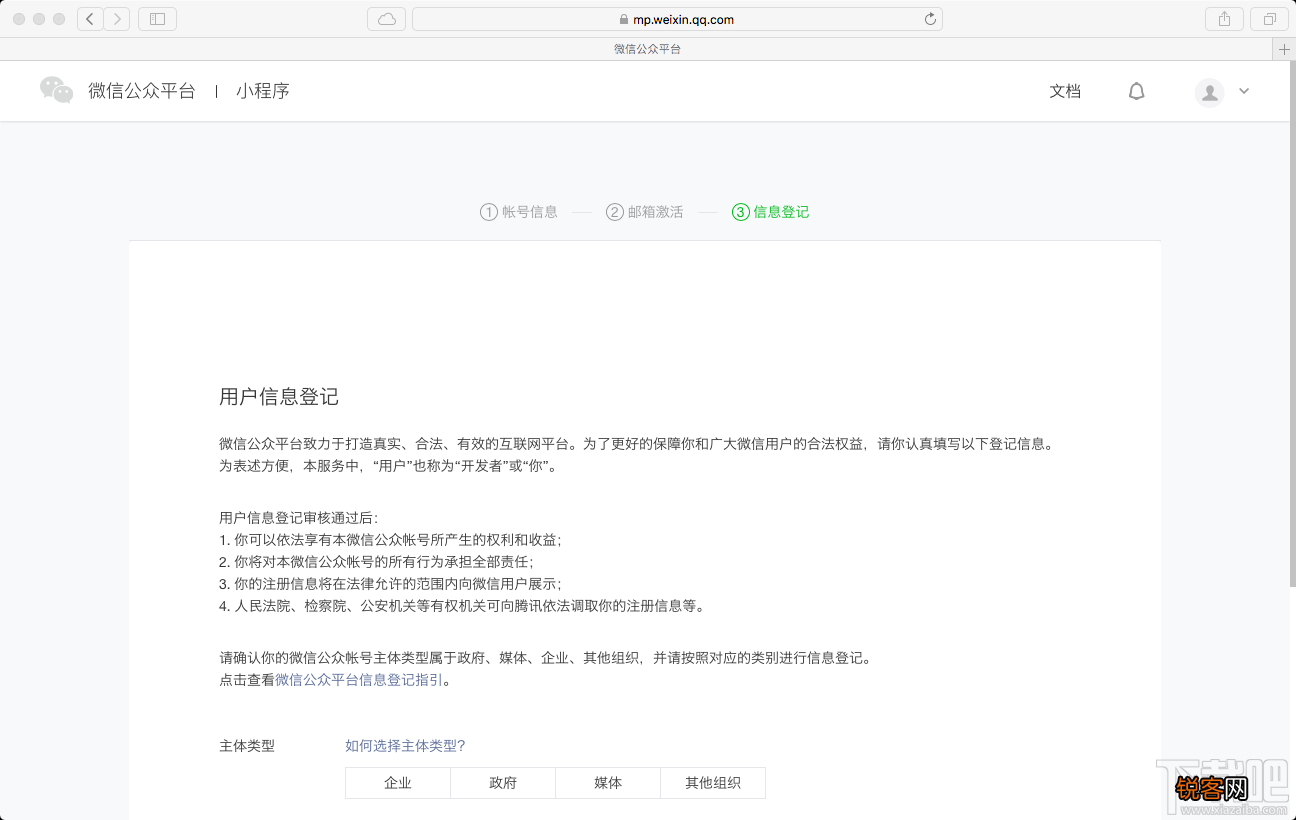Open 如何选择主体类型? help link
Screen dimensions: 1296x820
405,746
